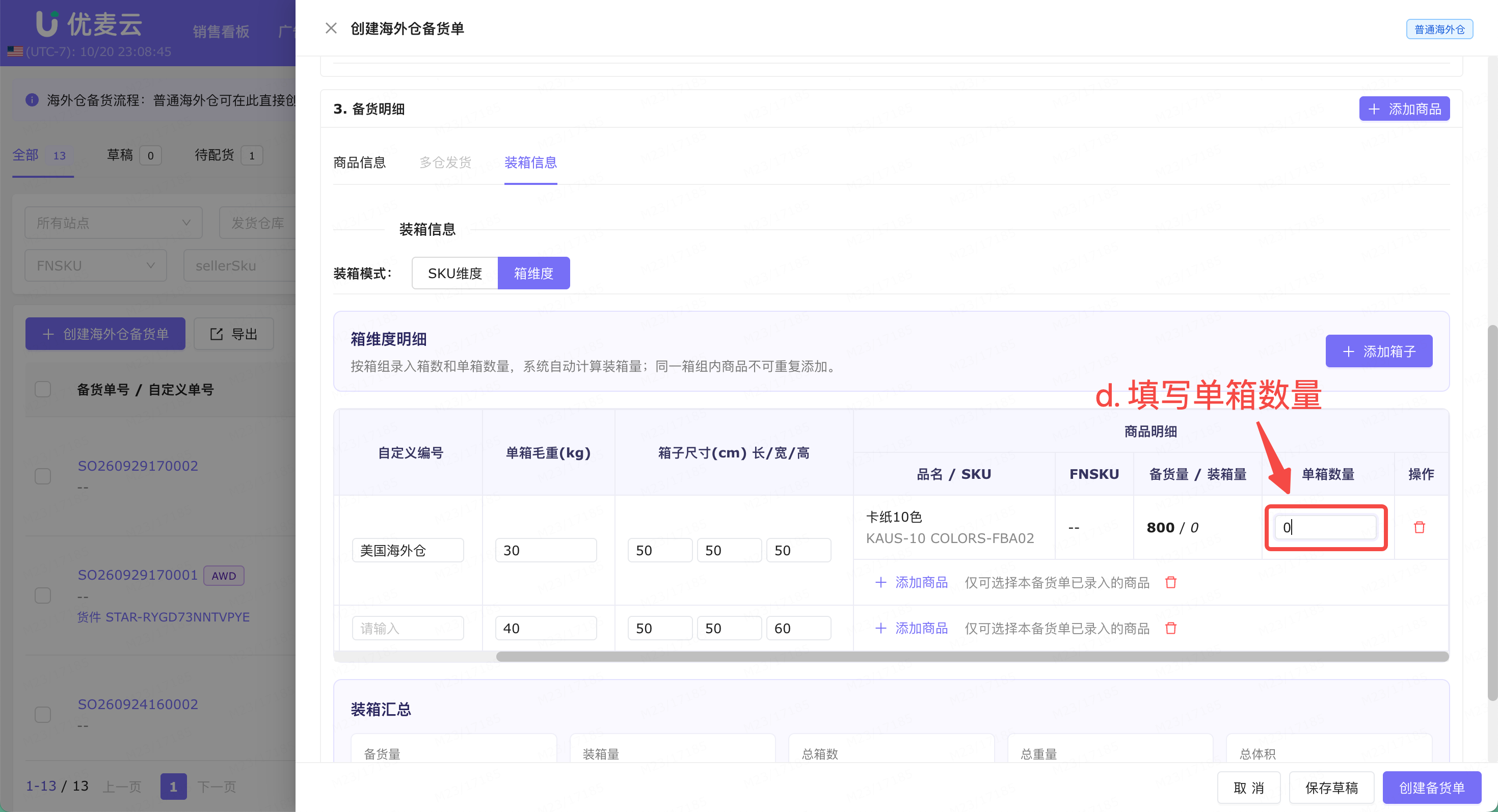The image size is (1498, 812).
Task: Tick the header checkbox in 备货单号 list
Action: pyautogui.click(x=43, y=389)
